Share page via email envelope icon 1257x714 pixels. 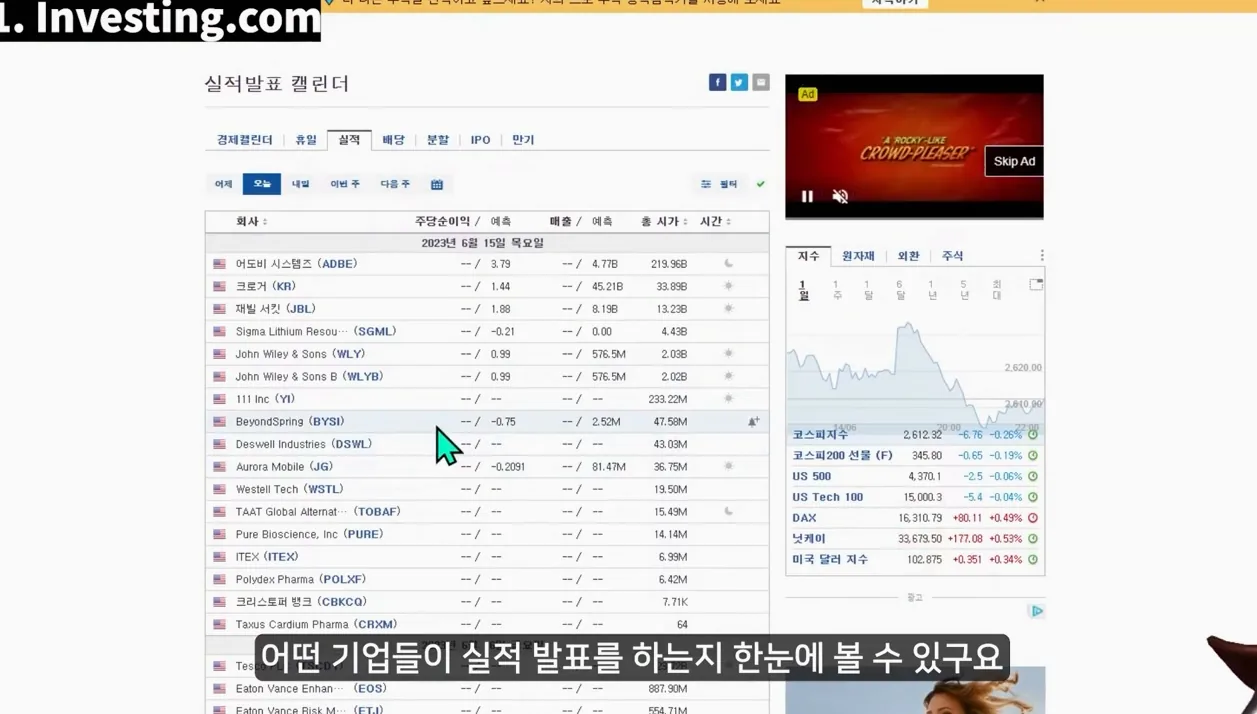(761, 82)
